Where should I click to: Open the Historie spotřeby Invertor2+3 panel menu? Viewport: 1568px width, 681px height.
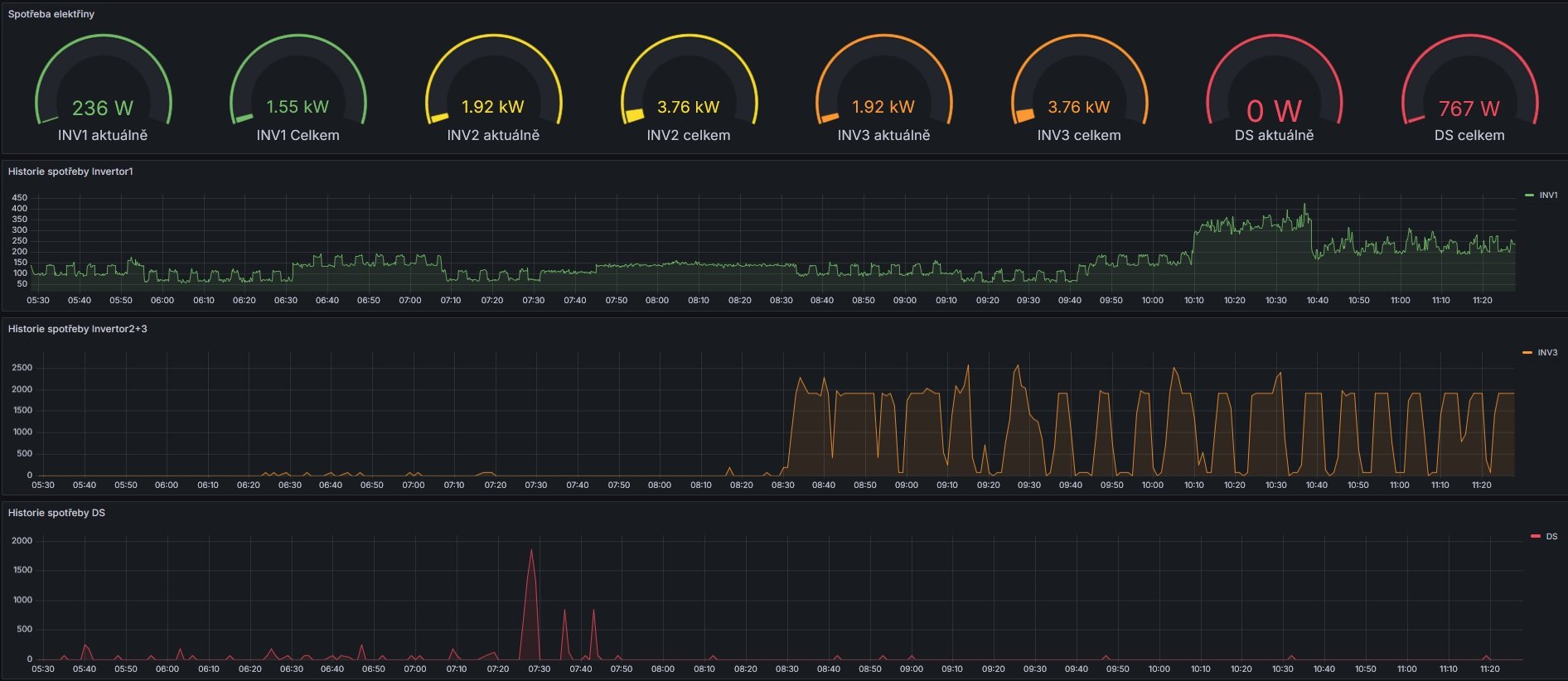[x=78, y=329]
